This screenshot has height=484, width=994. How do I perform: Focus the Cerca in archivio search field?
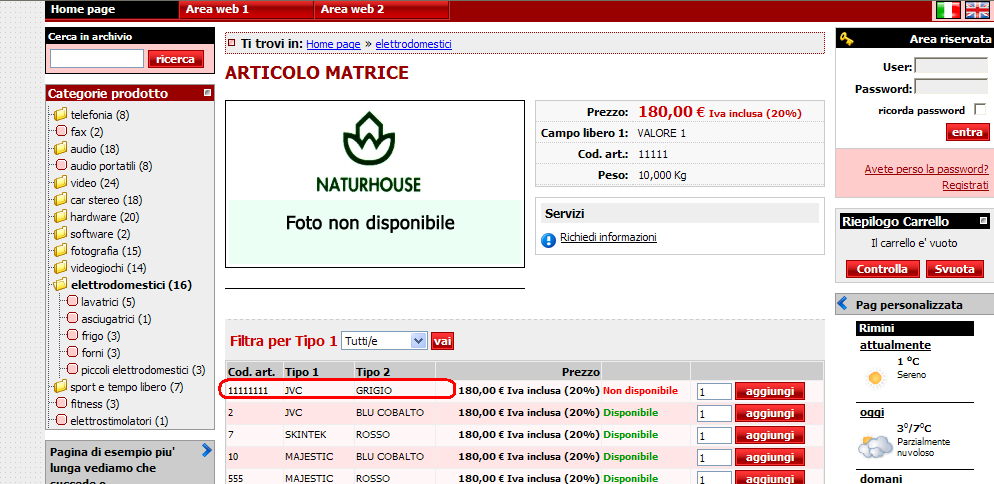pyautogui.click(x=97, y=59)
